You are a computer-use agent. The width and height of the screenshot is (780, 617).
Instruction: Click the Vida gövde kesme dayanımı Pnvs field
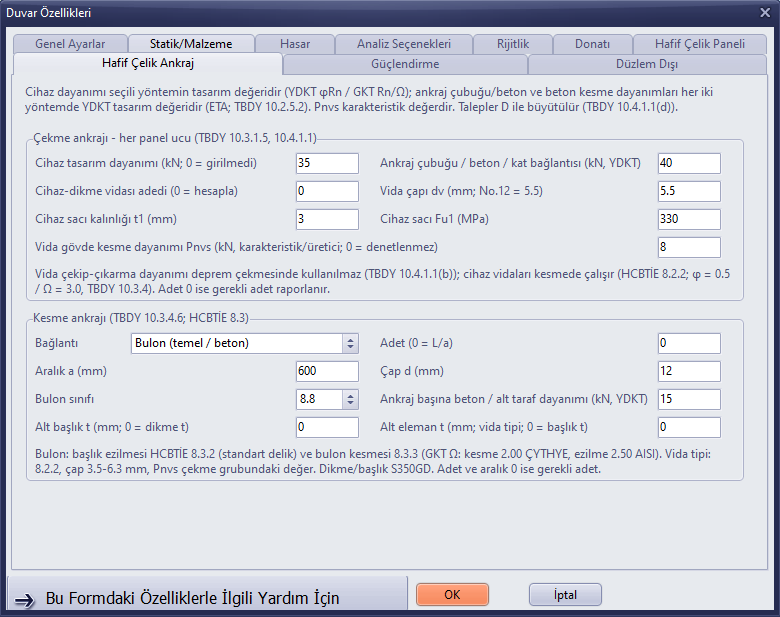pyautogui.click(x=689, y=247)
